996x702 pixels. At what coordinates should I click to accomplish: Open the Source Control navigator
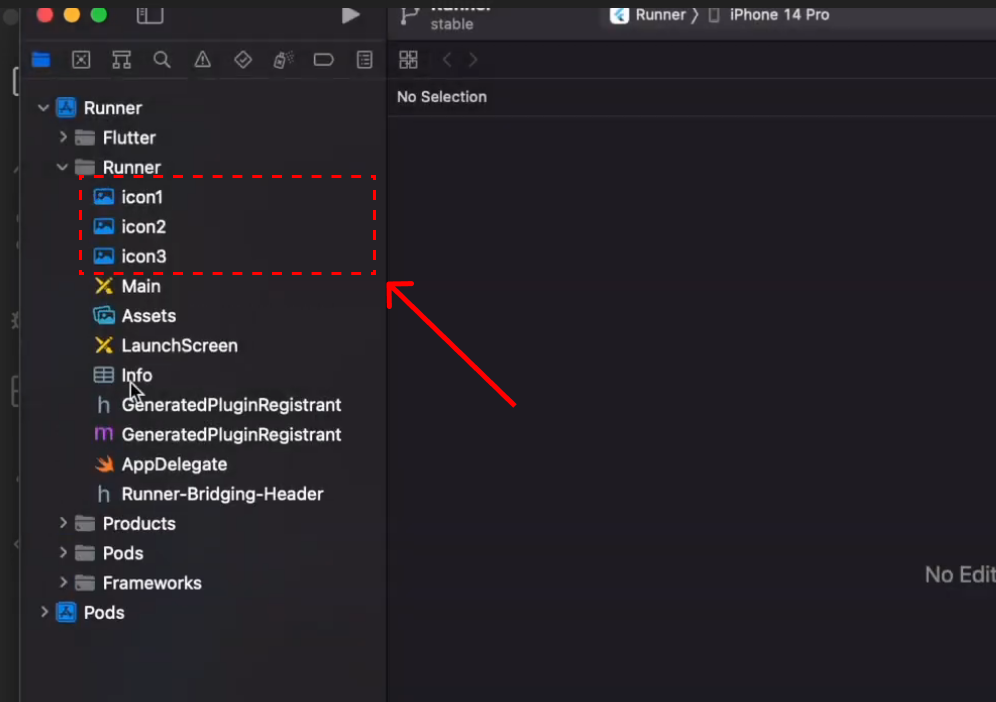pyautogui.click(x=81, y=60)
